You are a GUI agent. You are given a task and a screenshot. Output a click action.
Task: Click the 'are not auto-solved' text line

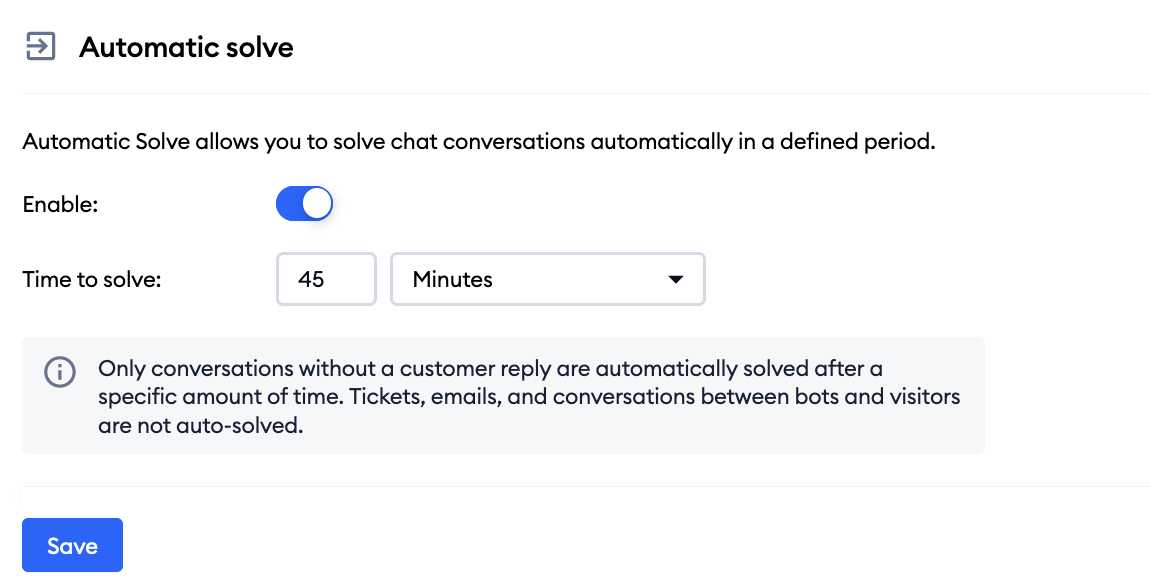201,425
